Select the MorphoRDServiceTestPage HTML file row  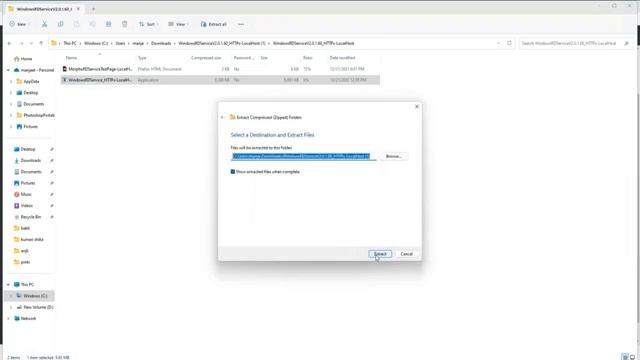click(x=220, y=69)
